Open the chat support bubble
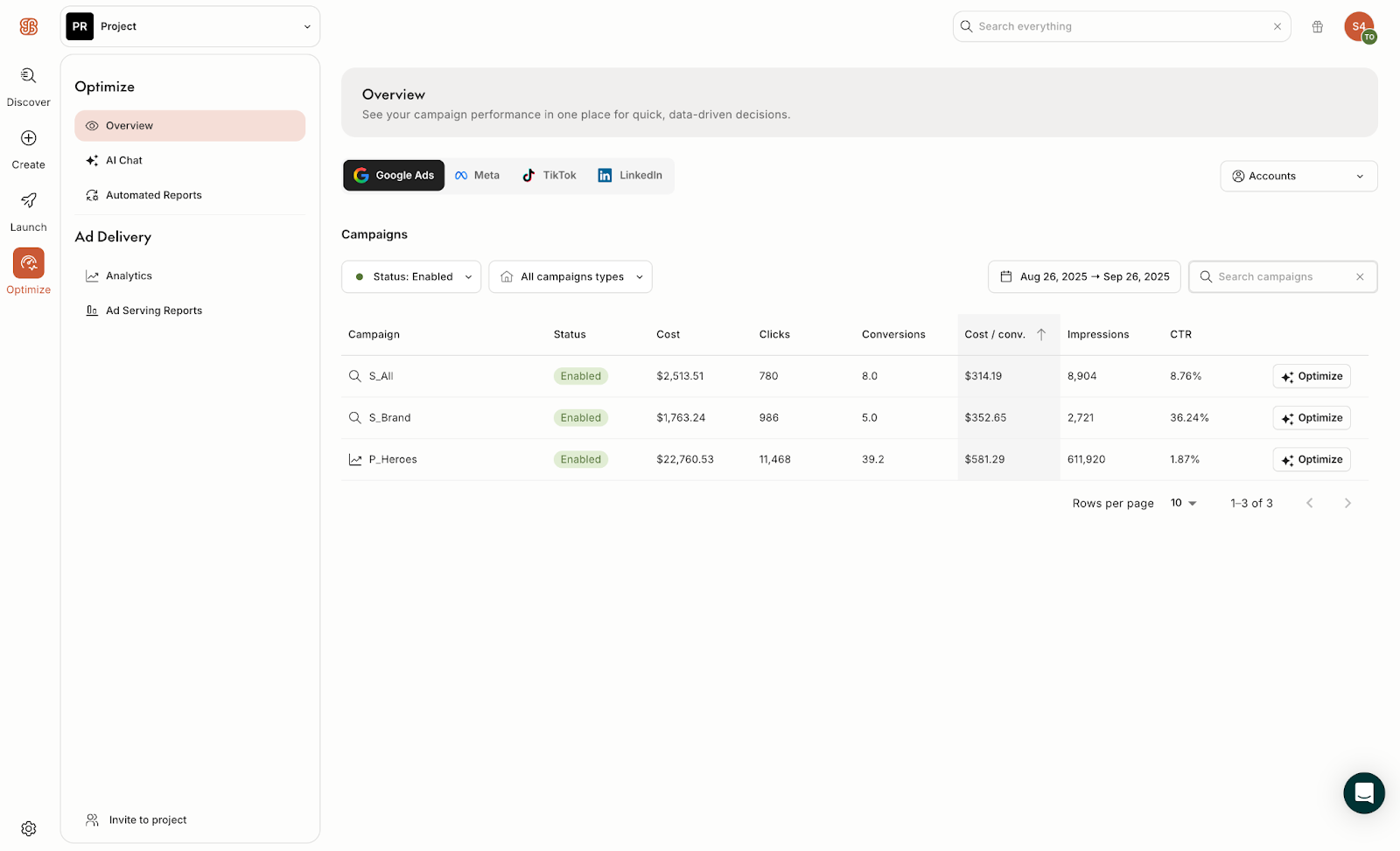The width and height of the screenshot is (1400, 851). coord(1363,792)
